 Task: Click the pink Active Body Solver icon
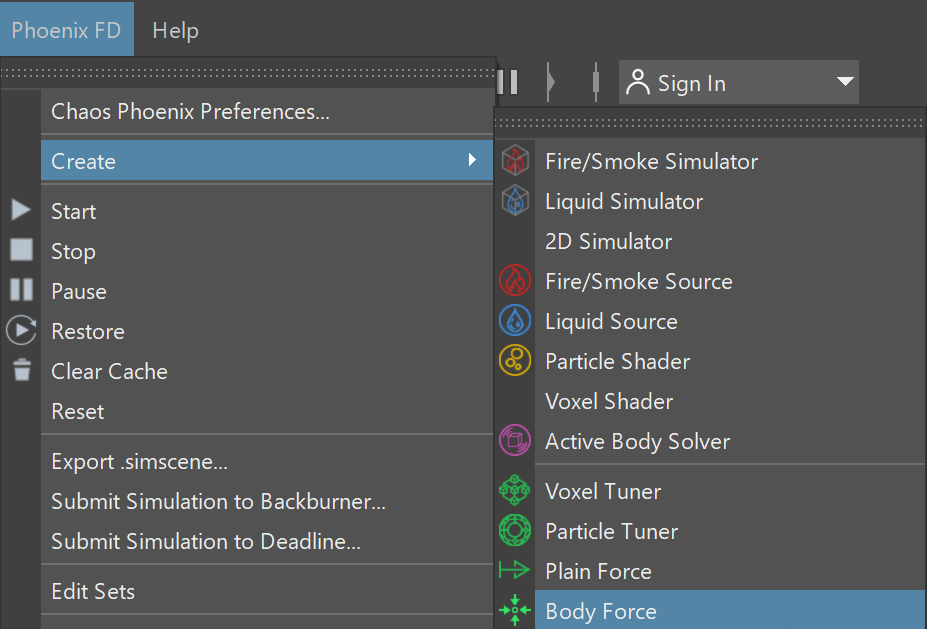pos(515,440)
